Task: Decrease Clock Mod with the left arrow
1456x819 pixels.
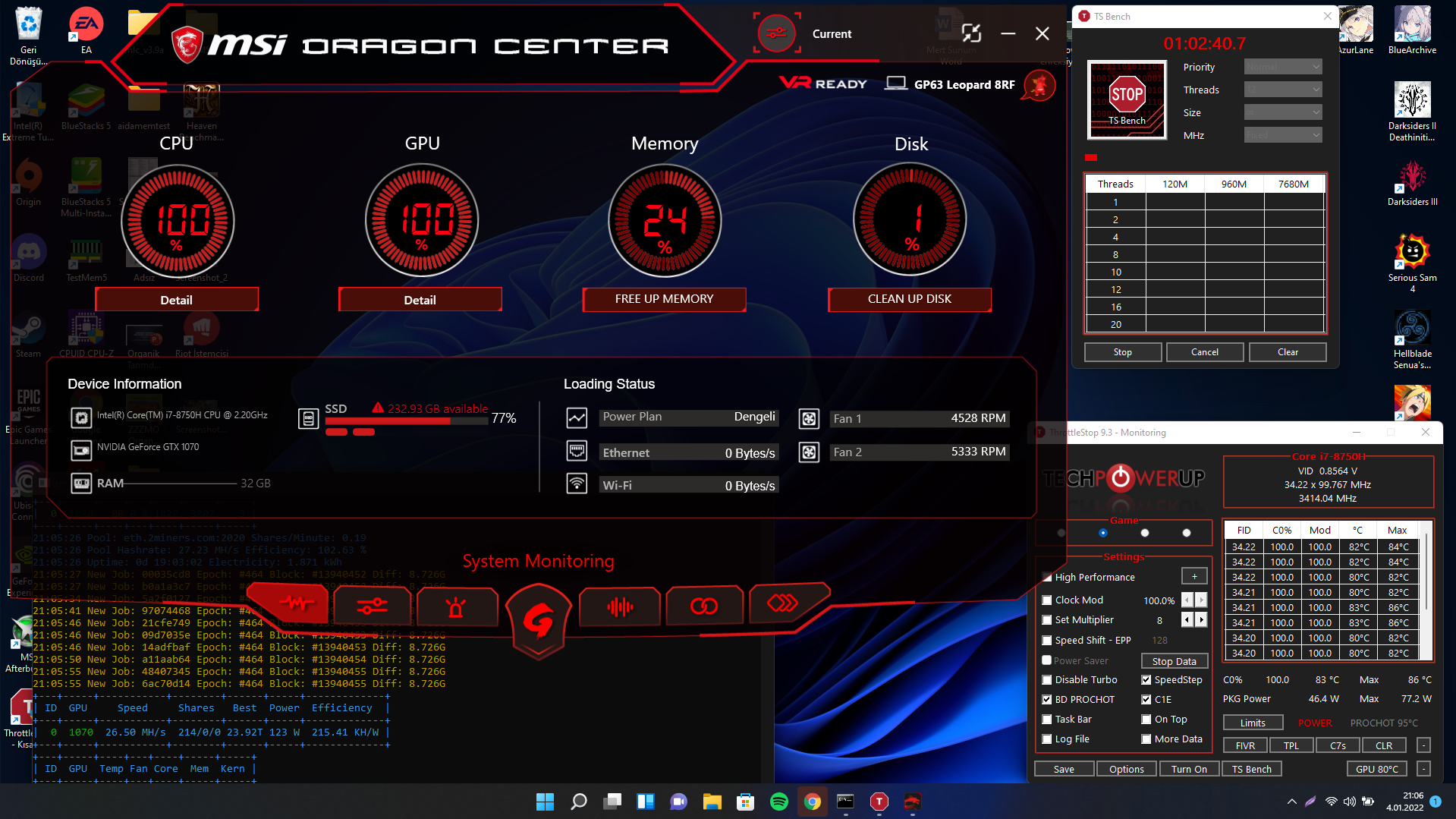Action: 1188,600
